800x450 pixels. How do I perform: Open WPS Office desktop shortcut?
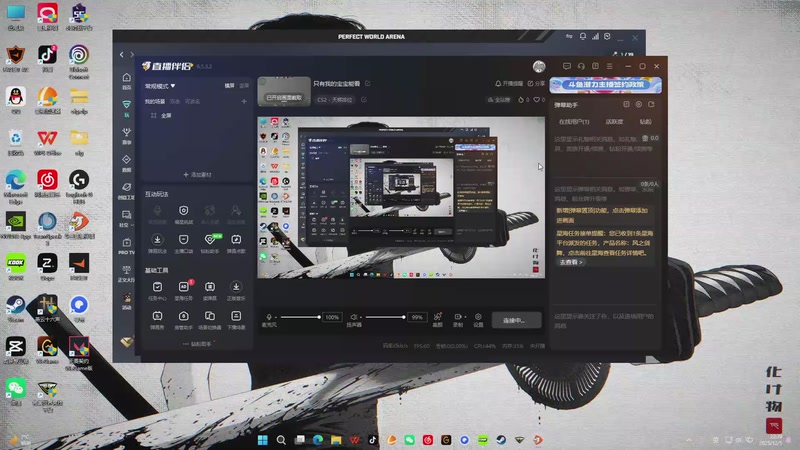coord(47,142)
